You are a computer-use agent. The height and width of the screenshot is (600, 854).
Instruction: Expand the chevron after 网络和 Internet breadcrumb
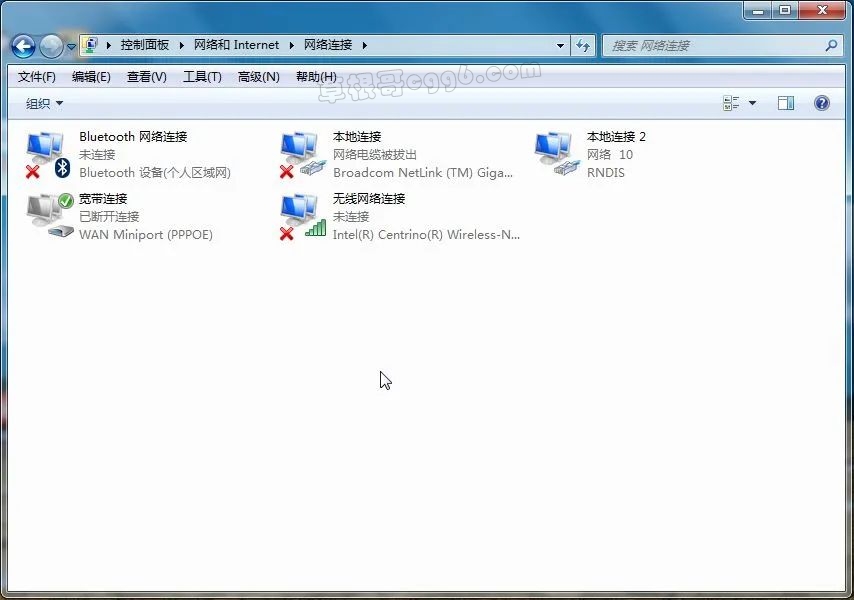click(x=291, y=45)
